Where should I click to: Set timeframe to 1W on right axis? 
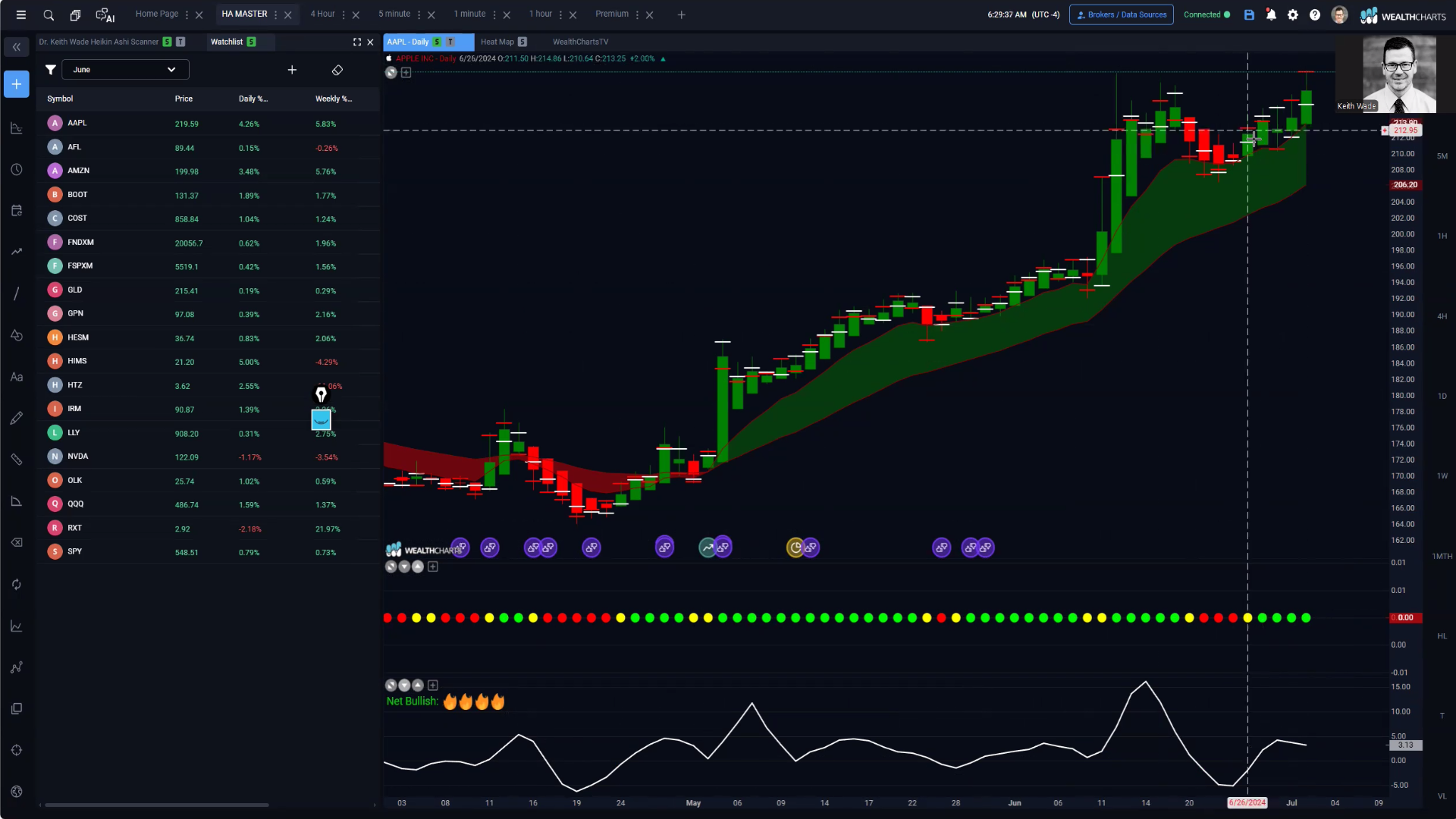point(1442,476)
